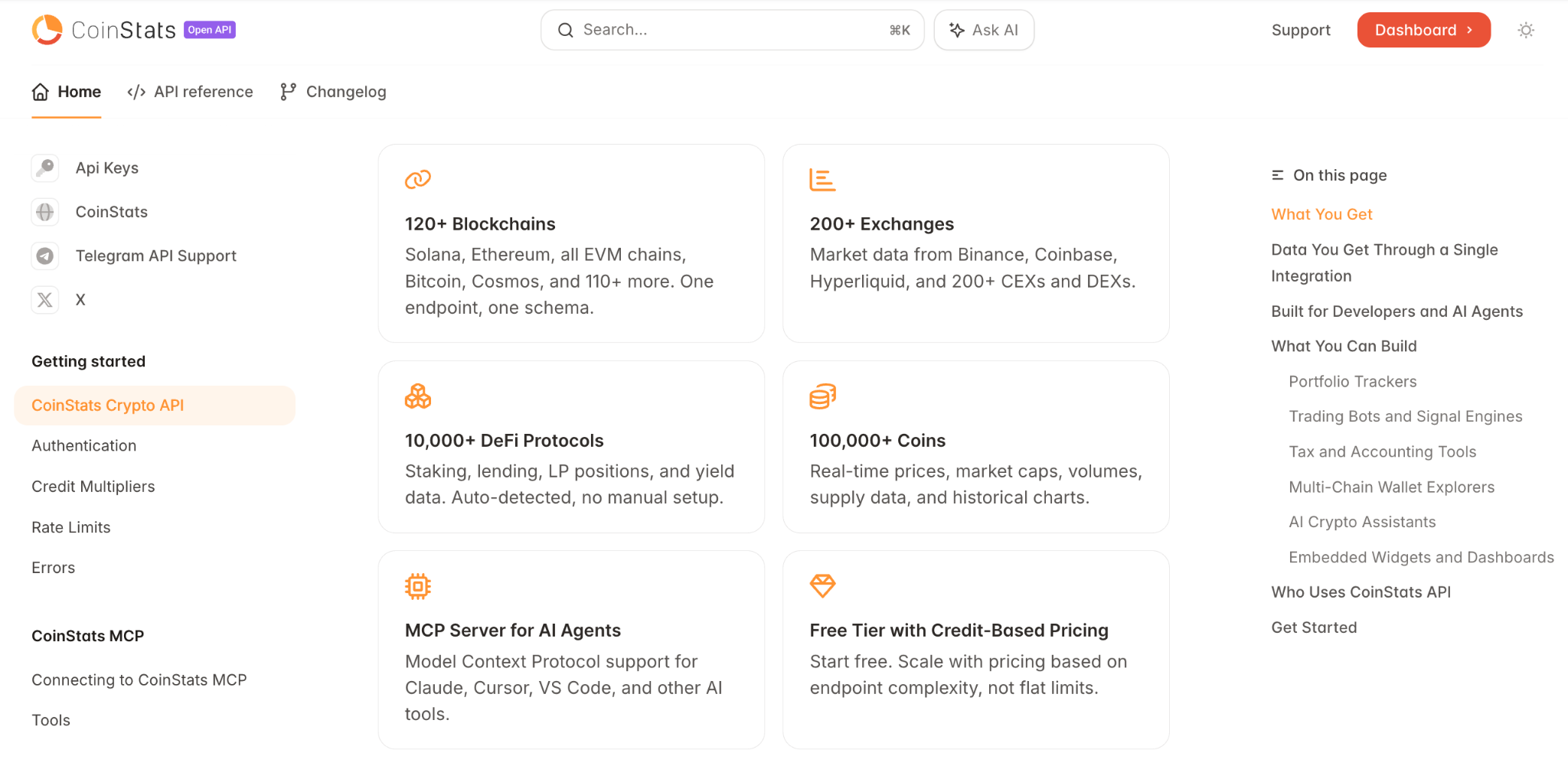This screenshot has width=1568, height=769.
Task: Open the Home tab
Action: tap(67, 92)
